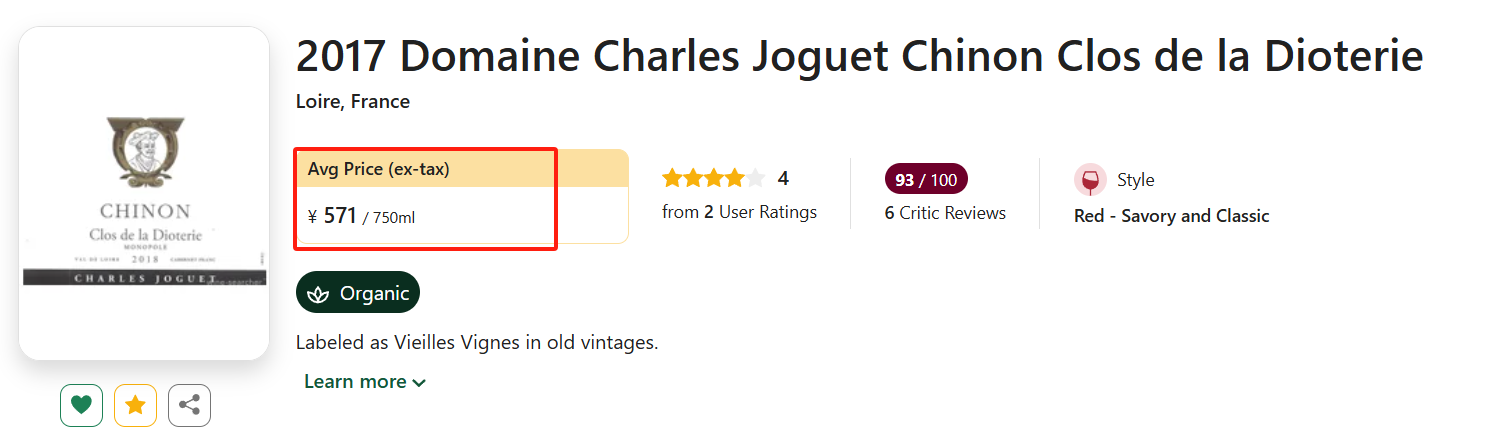Open the 6 Critic Reviews link
Viewport: 1486px width, 445px height.
click(945, 213)
